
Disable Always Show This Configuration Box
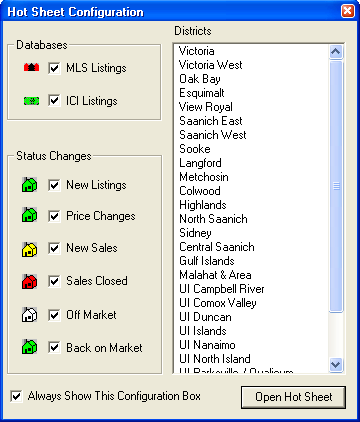(x=16, y=396)
